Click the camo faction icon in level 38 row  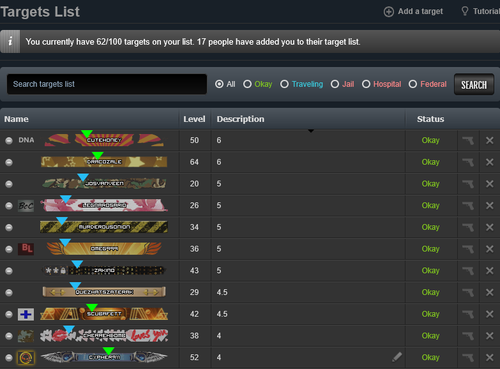(26, 336)
